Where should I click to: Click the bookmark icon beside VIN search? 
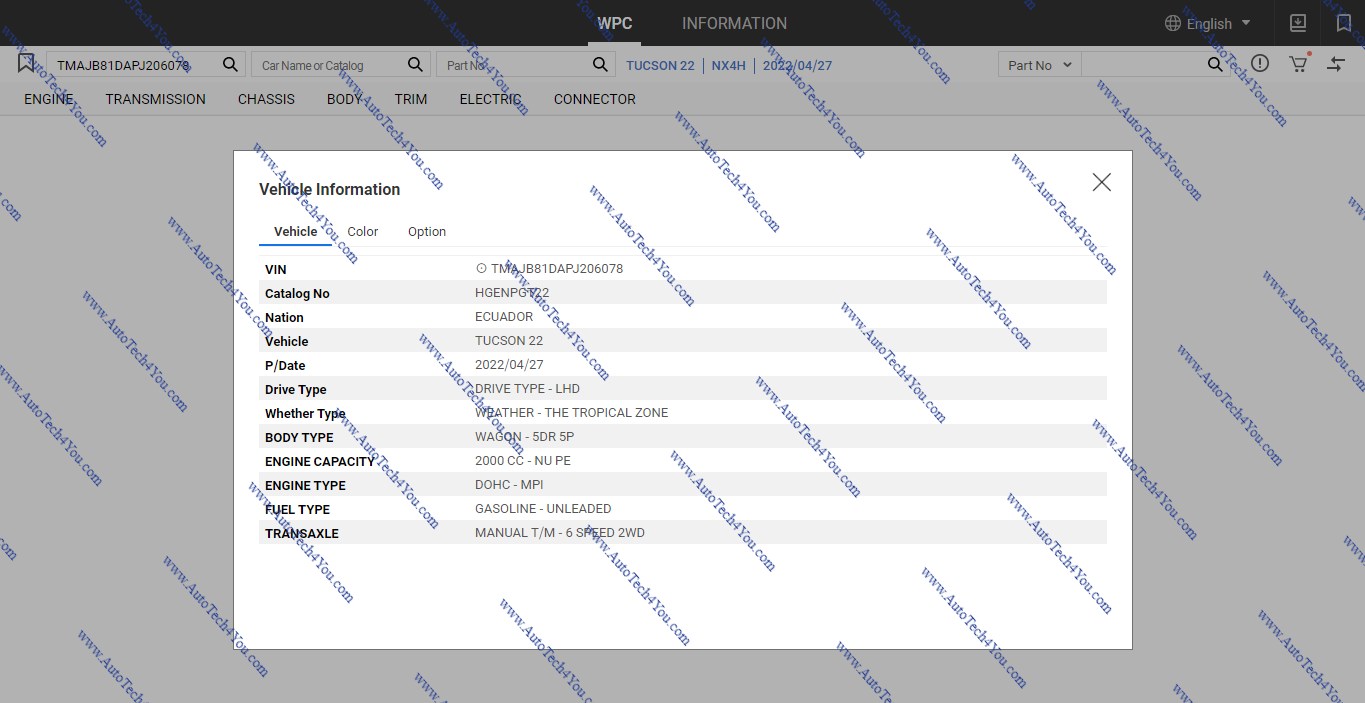pos(25,63)
